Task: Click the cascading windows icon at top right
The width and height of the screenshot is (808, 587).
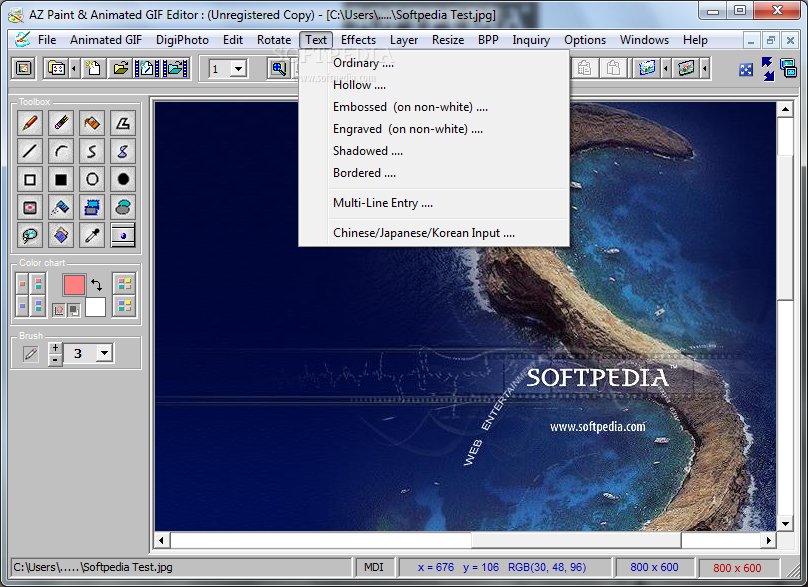Action: click(x=788, y=68)
